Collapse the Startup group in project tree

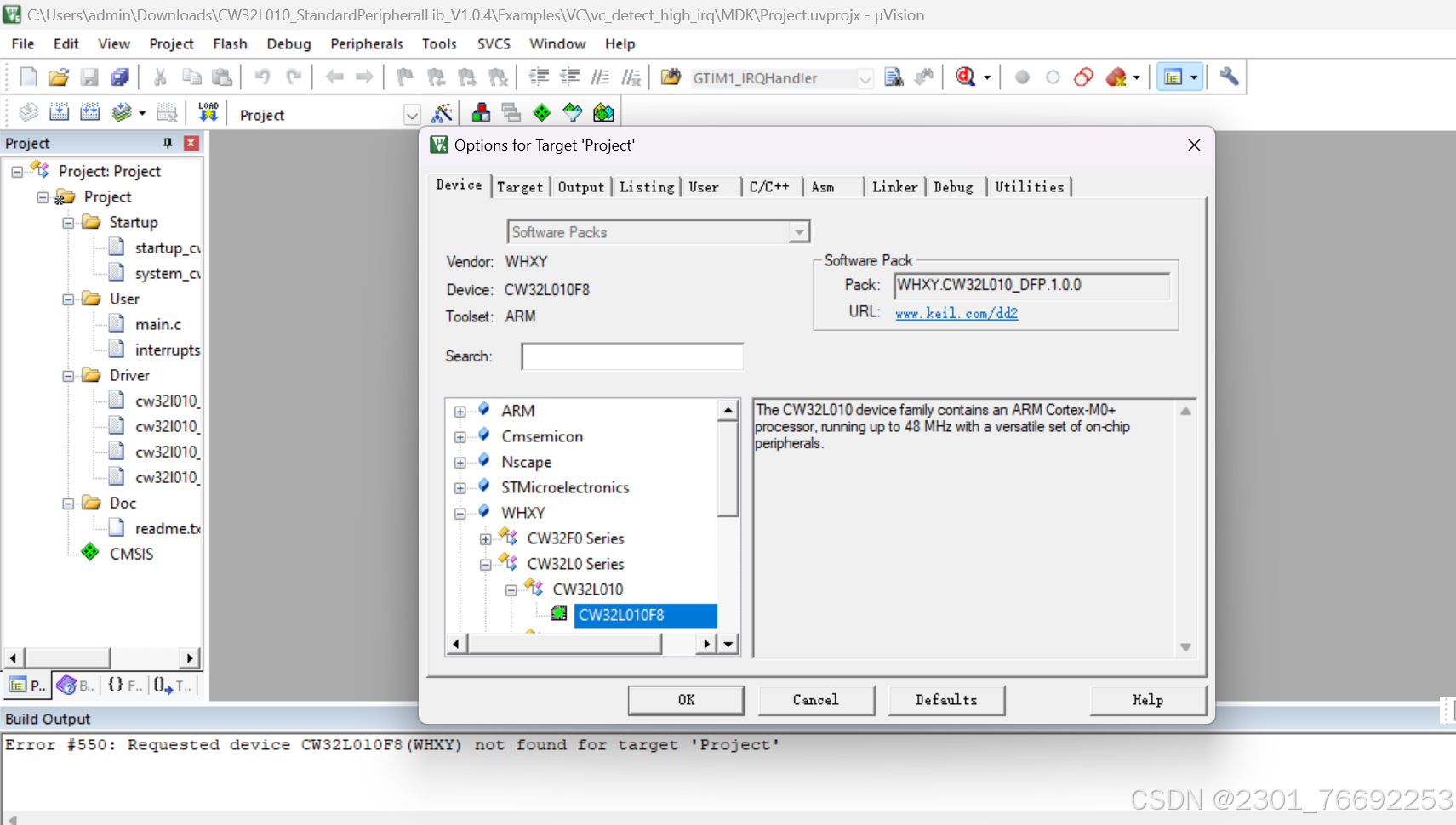68,223
